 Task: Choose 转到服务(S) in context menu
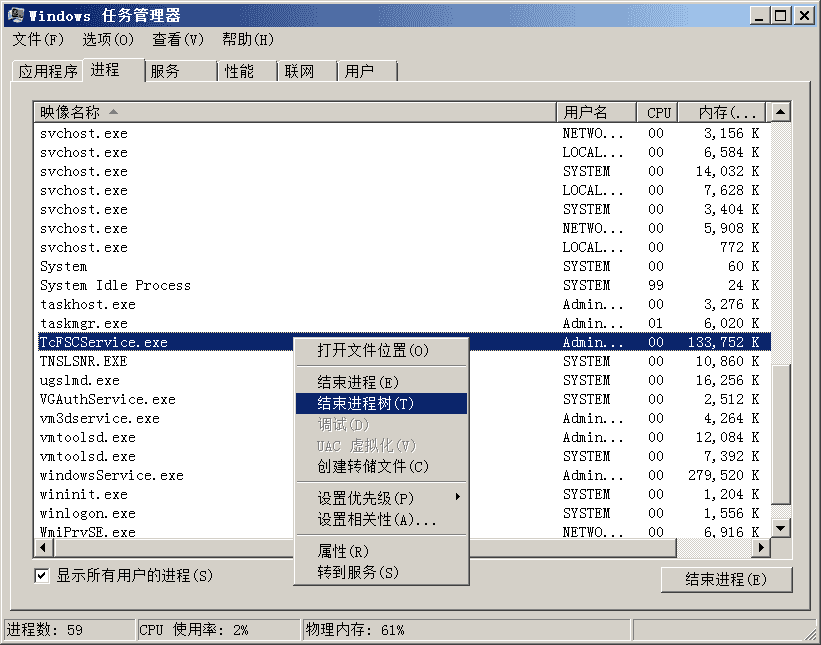click(382, 572)
